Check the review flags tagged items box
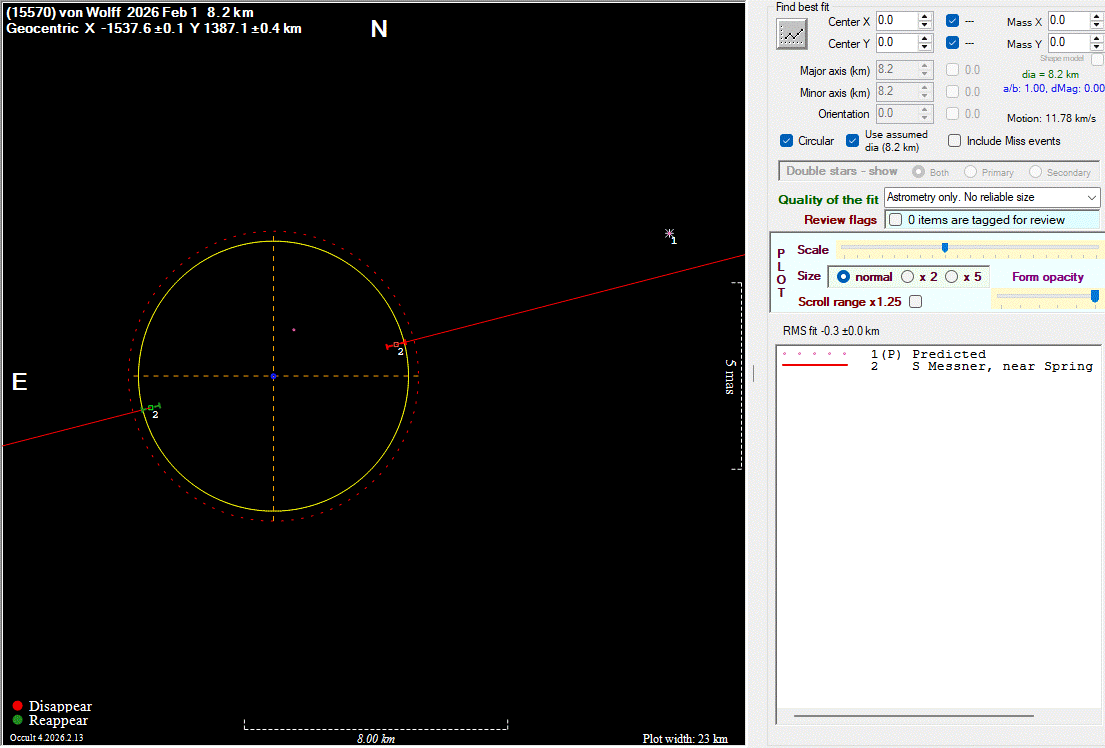The image size is (1105, 748). [x=896, y=220]
